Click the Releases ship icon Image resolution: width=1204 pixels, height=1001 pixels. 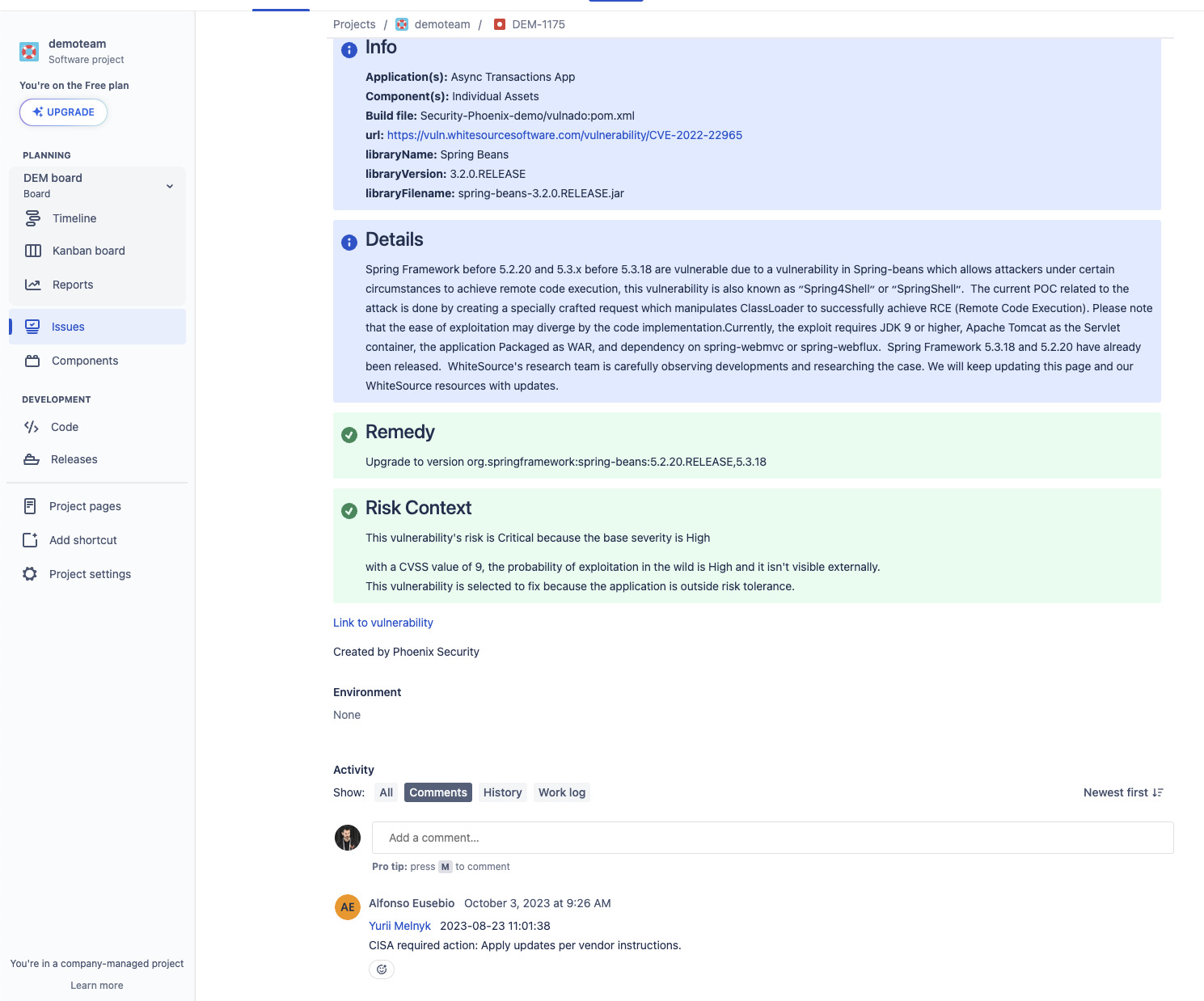coord(32,459)
